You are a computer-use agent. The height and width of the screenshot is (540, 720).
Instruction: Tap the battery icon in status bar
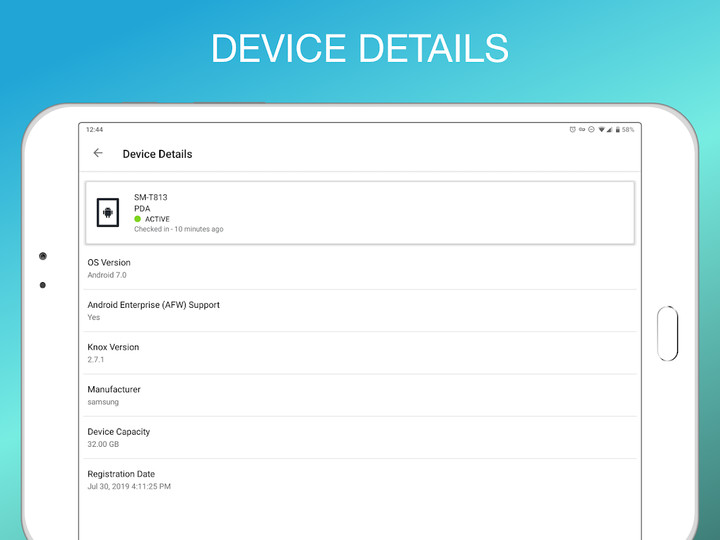coord(617,130)
